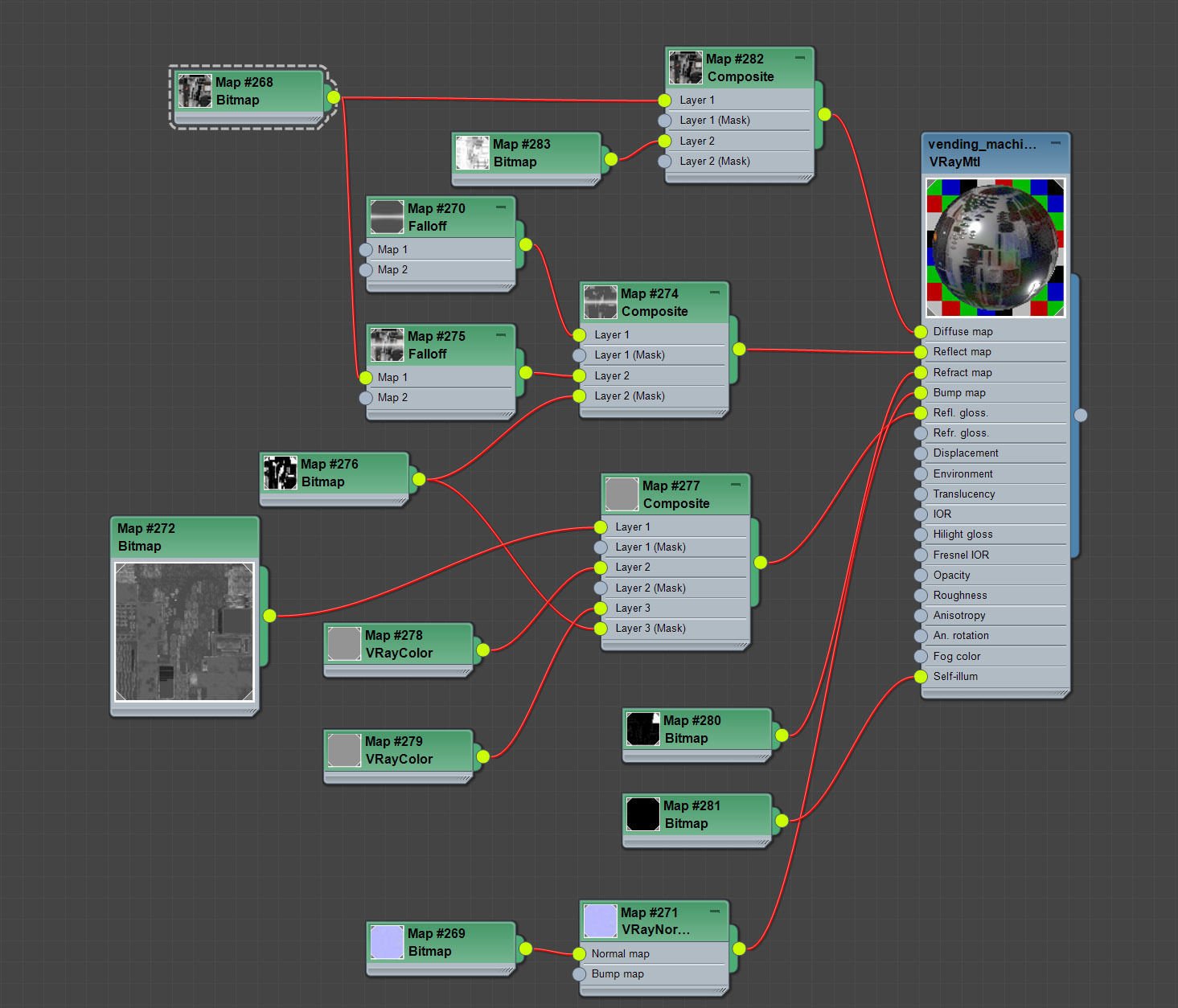Click the Map #283 output socket
This screenshot has width=1178, height=1008.
(x=611, y=159)
